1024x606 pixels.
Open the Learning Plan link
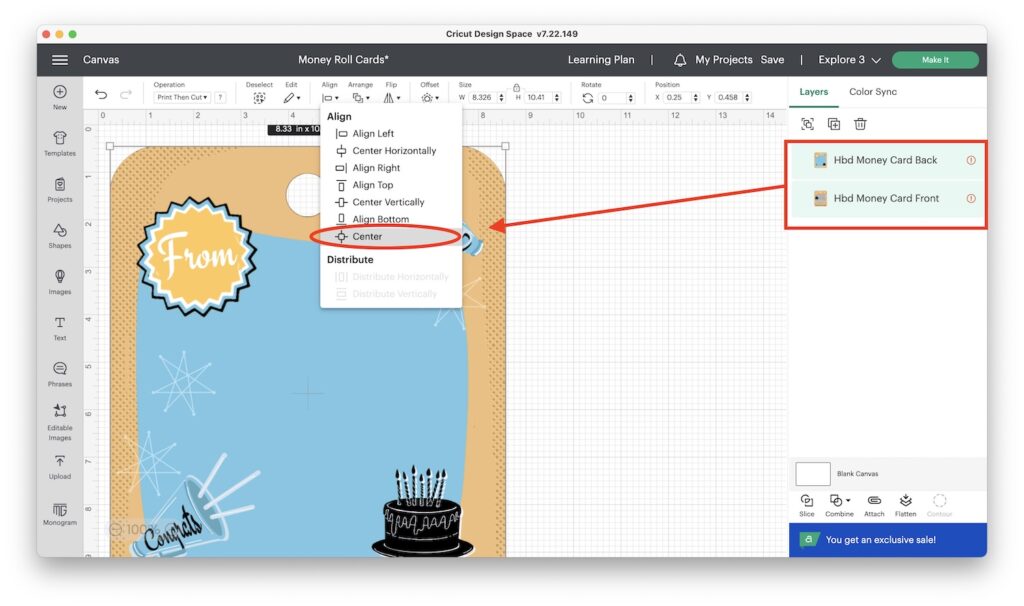pyautogui.click(x=601, y=59)
